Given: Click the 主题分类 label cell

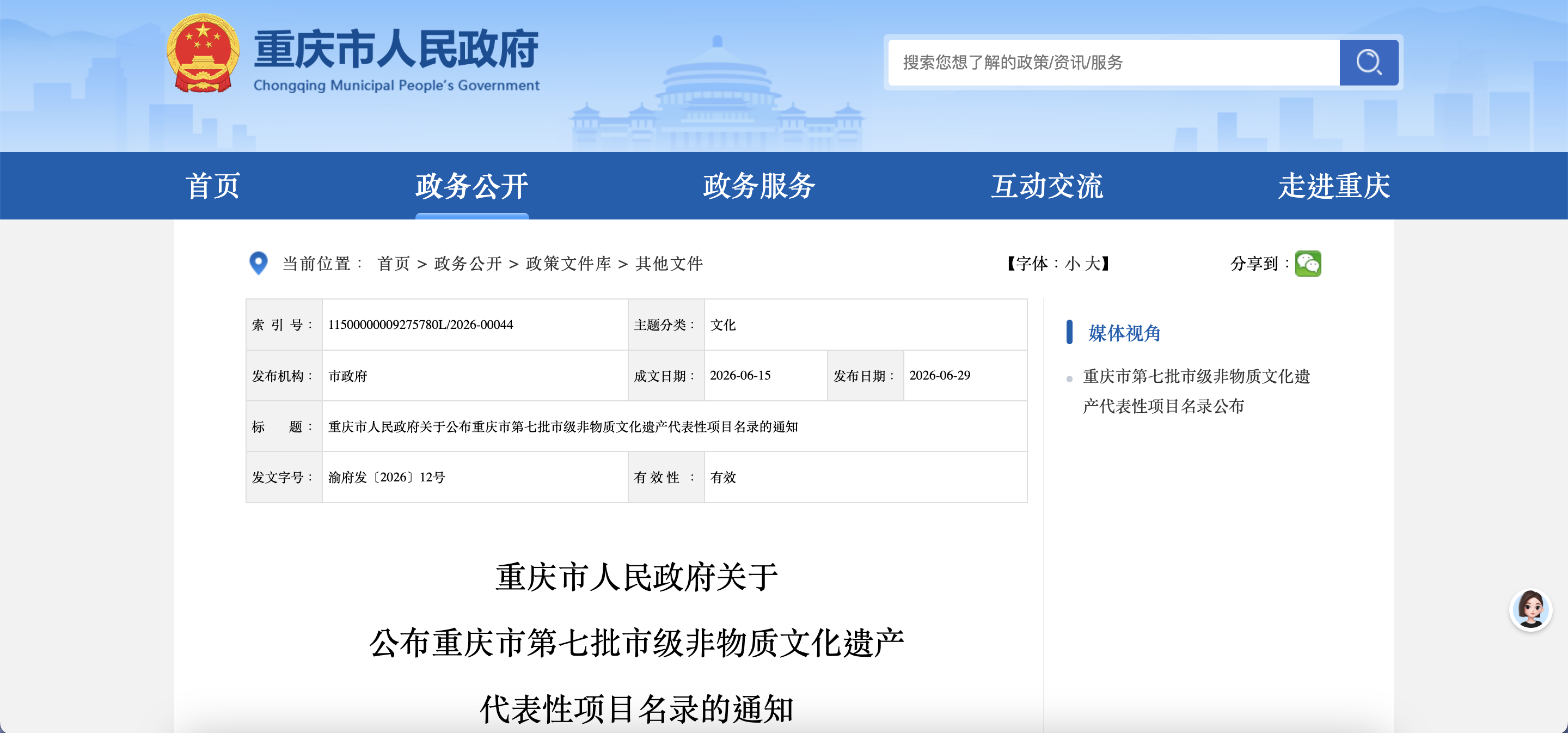Looking at the screenshot, I should 666,325.
